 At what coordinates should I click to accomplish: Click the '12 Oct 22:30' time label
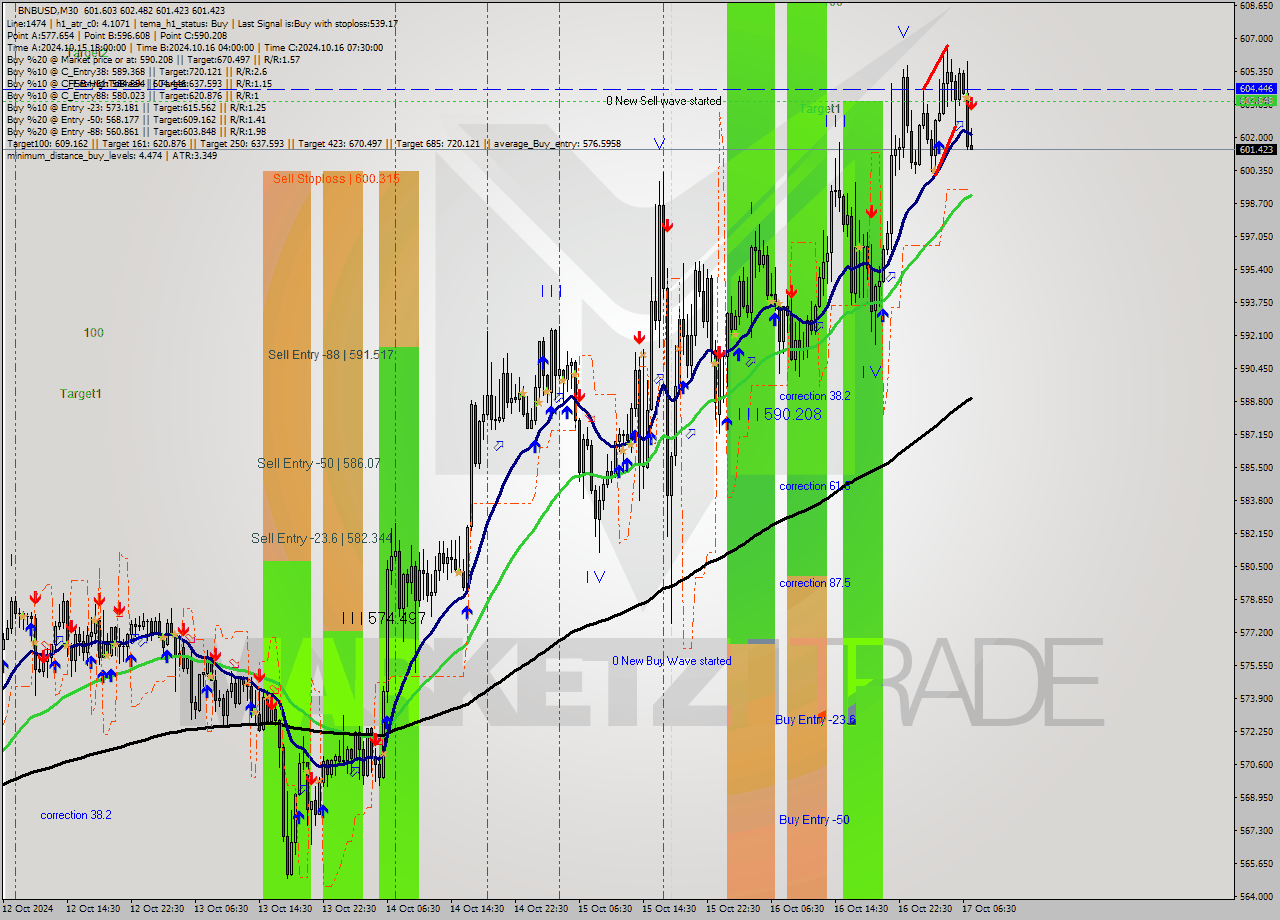point(157,909)
